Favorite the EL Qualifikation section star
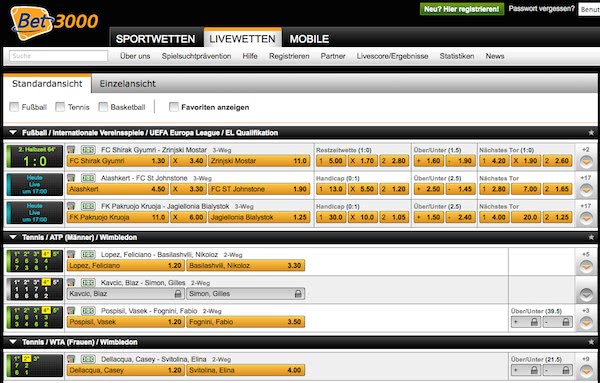The width and height of the screenshot is (600, 383). point(591,133)
